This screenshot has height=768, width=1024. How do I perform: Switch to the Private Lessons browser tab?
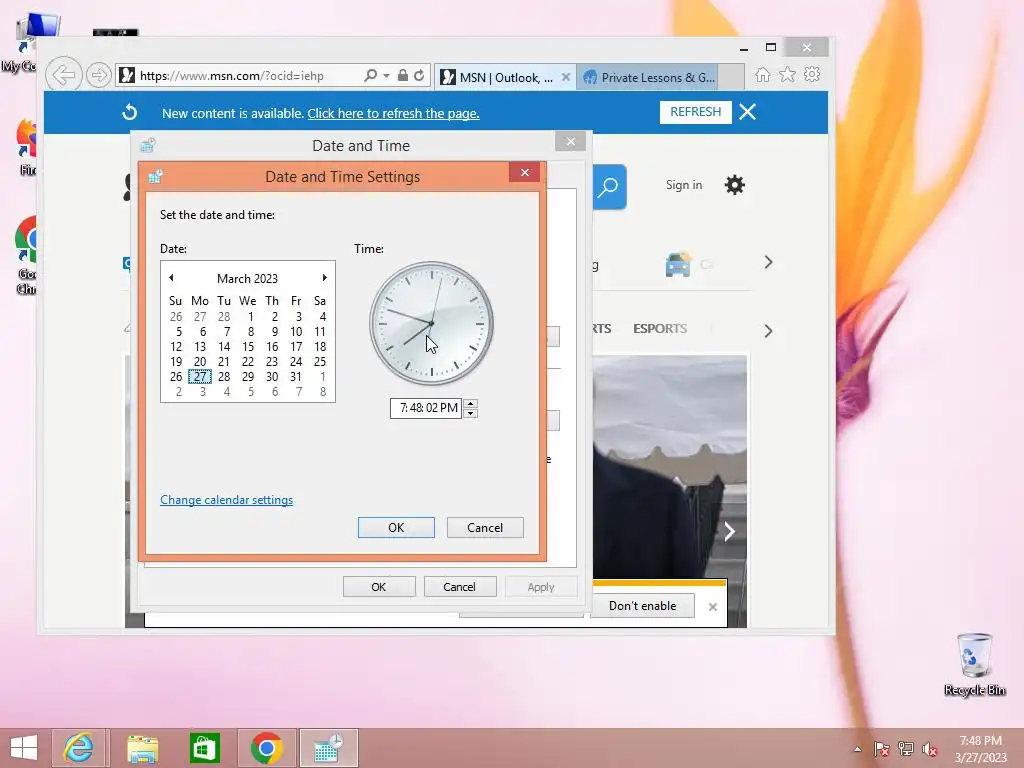pyautogui.click(x=649, y=78)
